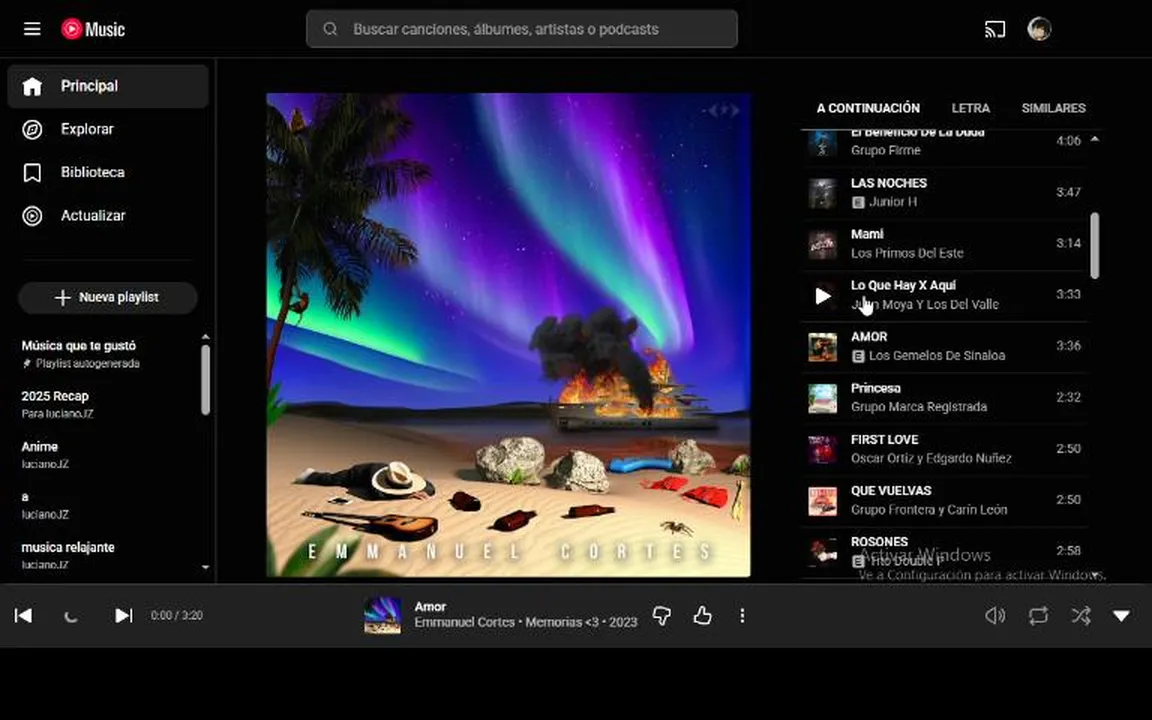
Task: Select LAS NOCHES by Junior H
Action: [x=945, y=192]
